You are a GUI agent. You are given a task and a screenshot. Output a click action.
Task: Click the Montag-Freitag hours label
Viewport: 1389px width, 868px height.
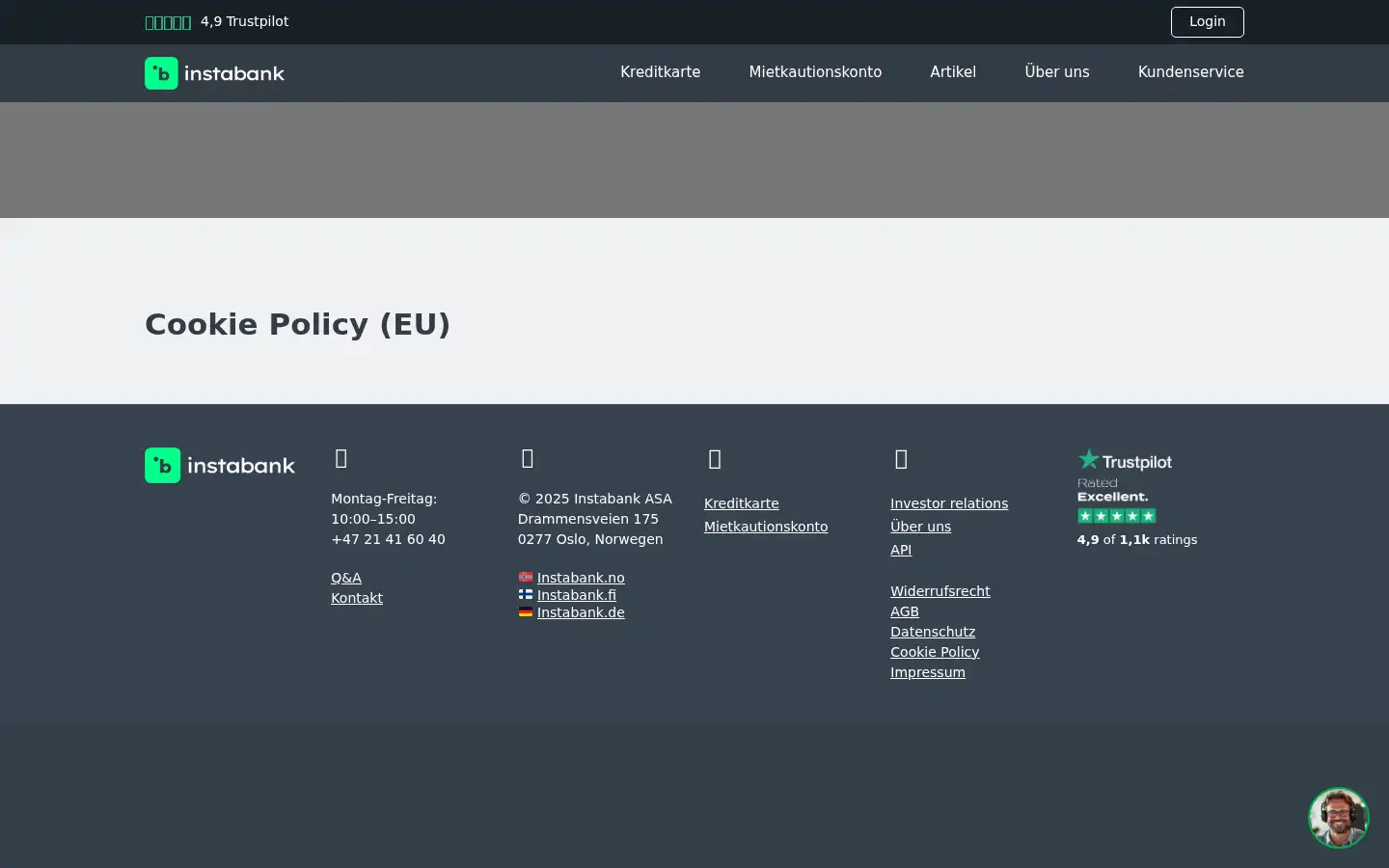(x=384, y=499)
